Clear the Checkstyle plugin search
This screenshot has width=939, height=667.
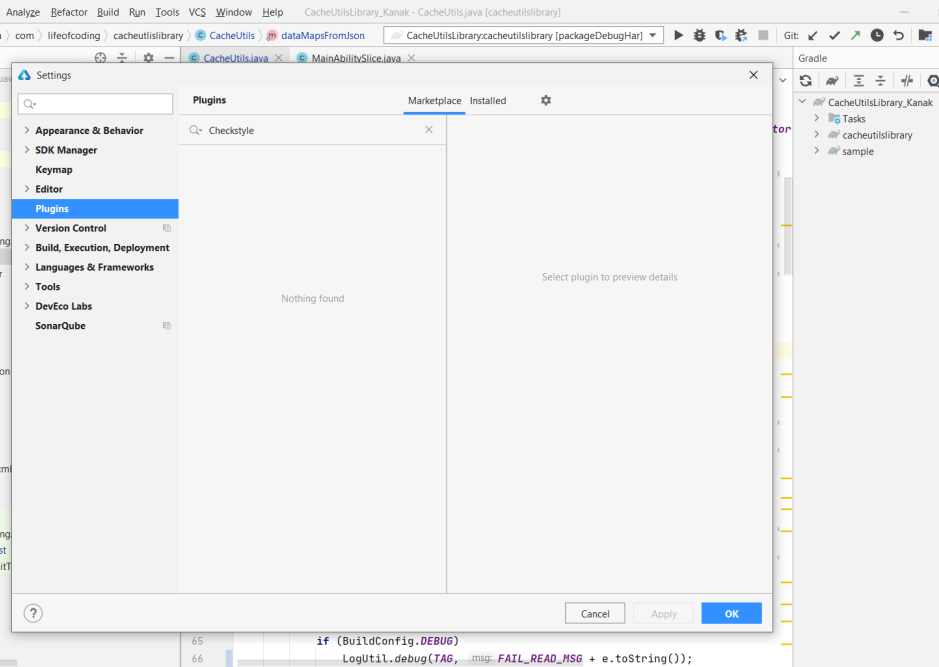(x=429, y=129)
